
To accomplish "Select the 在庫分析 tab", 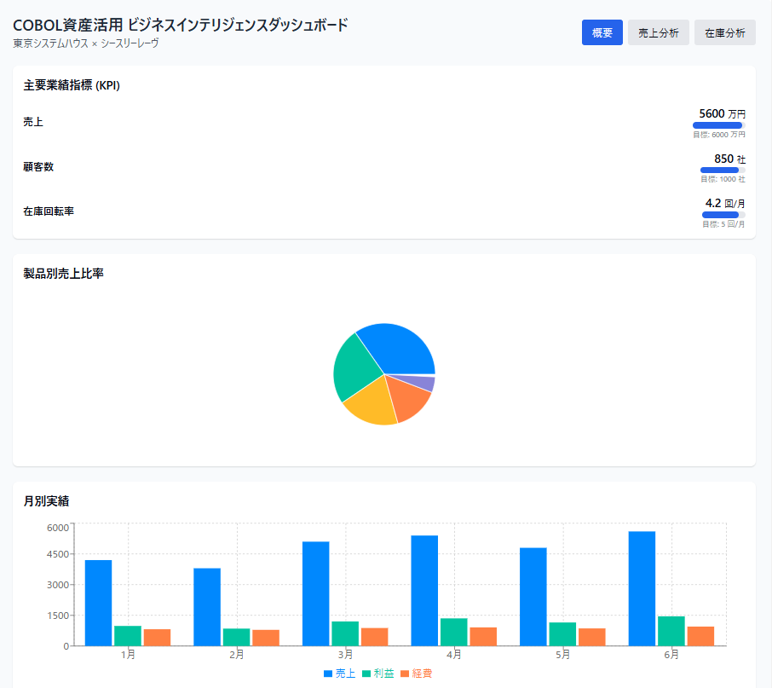I will click(725, 33).
